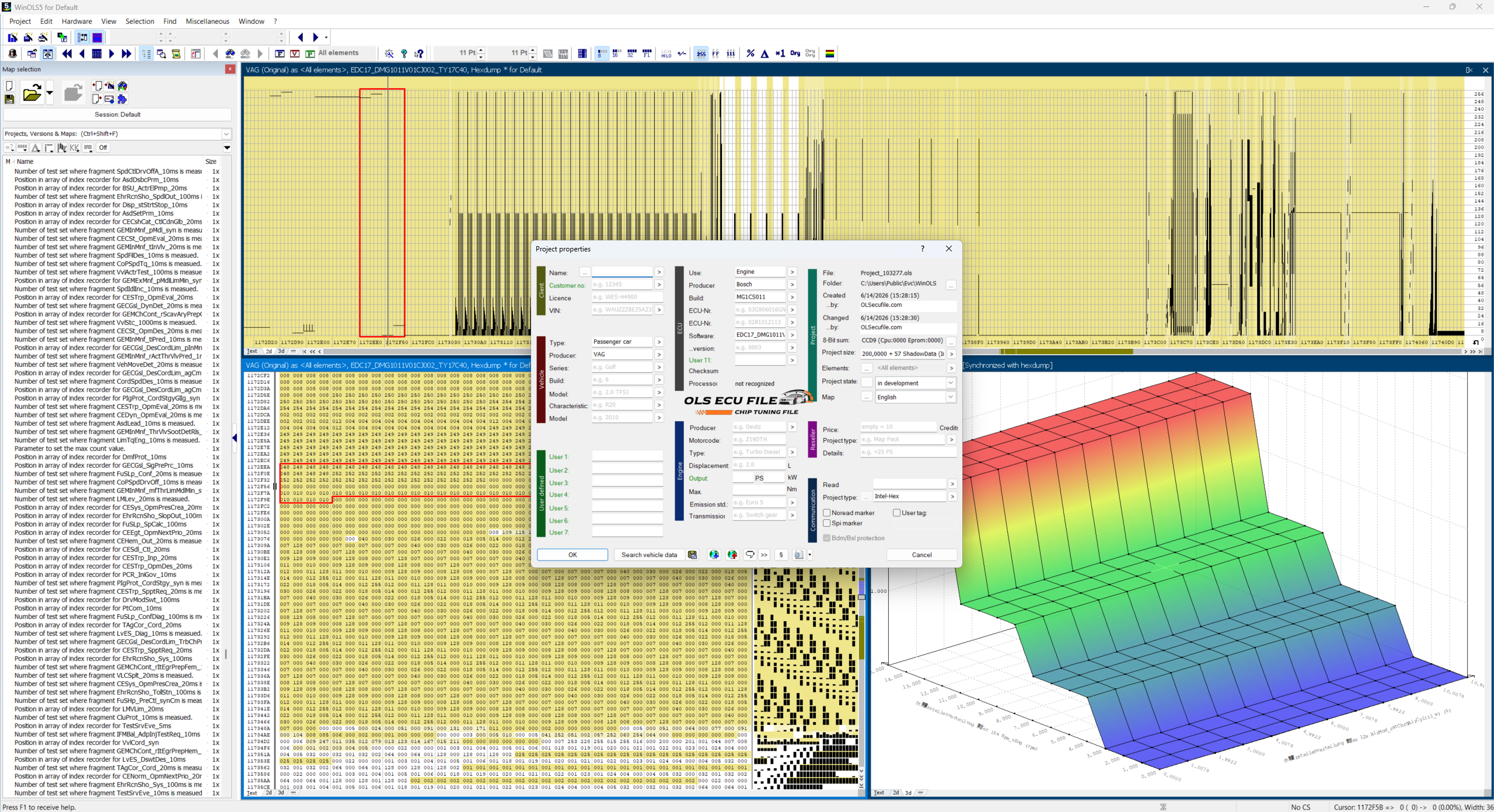Toggle the 255 decimal number format button
The image size is (1494, 812).
point(701,54)
